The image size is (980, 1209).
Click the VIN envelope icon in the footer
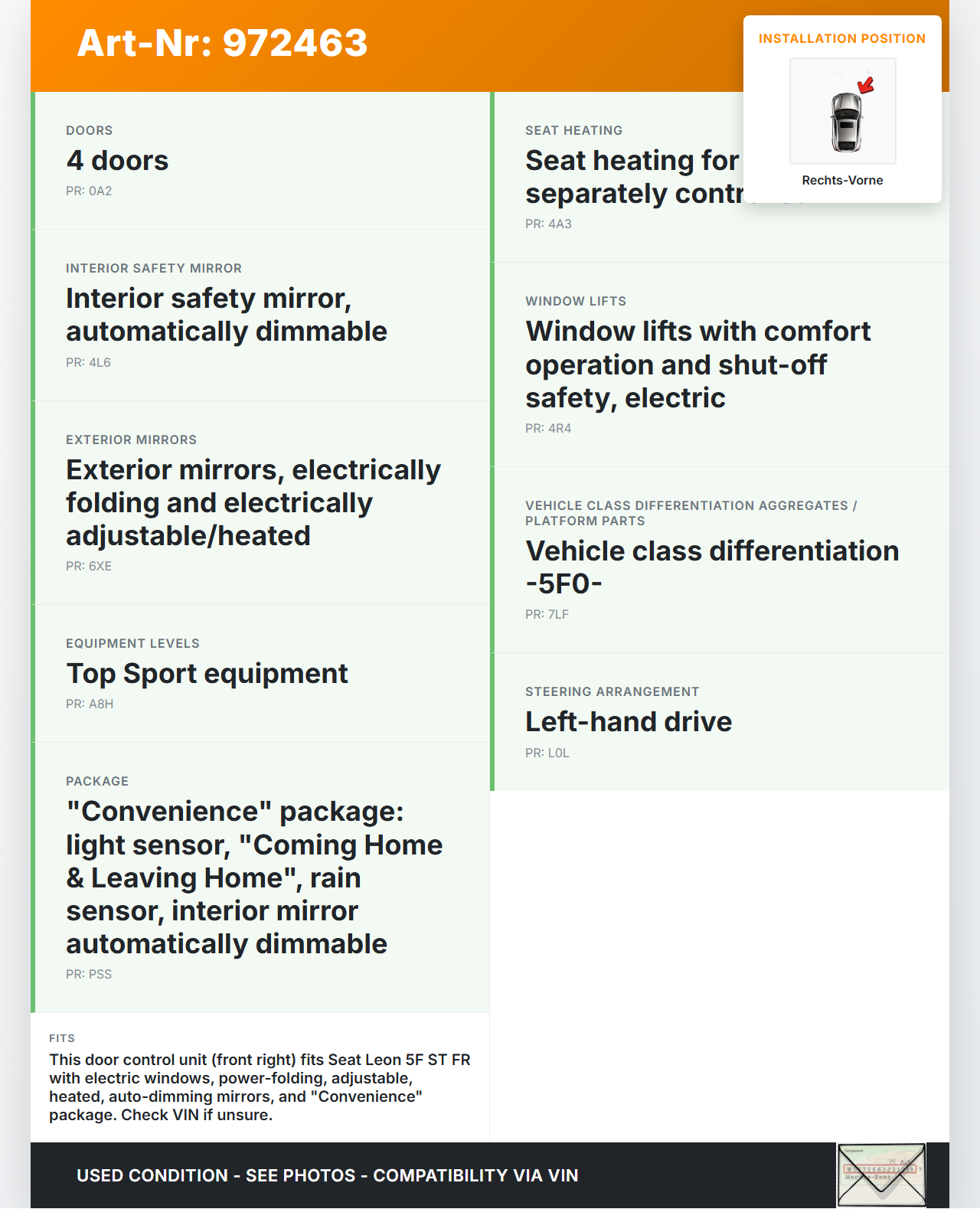pyautogui.click(x=881, y=1175)
